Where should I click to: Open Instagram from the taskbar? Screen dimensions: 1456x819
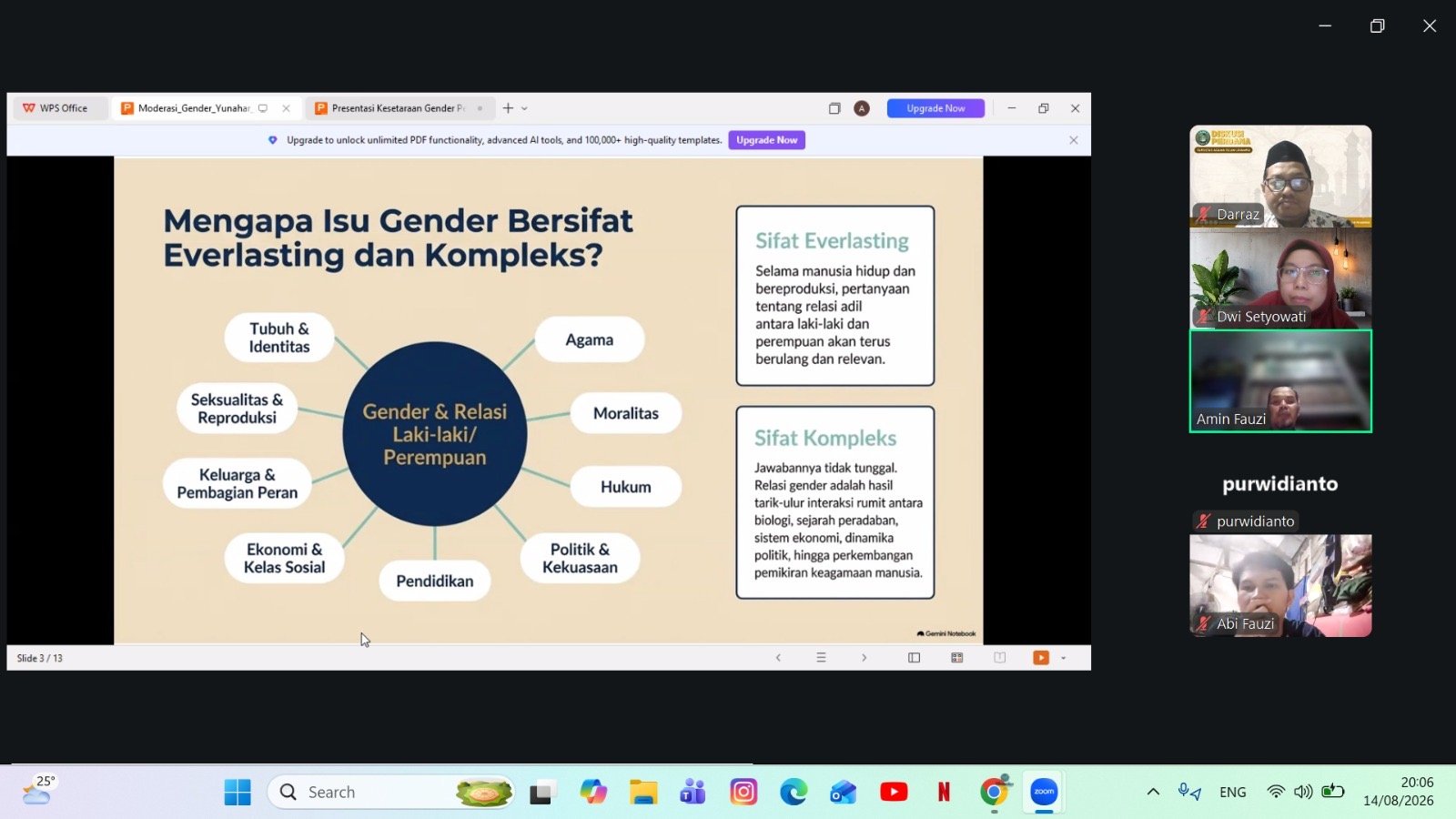pos(743,793)
